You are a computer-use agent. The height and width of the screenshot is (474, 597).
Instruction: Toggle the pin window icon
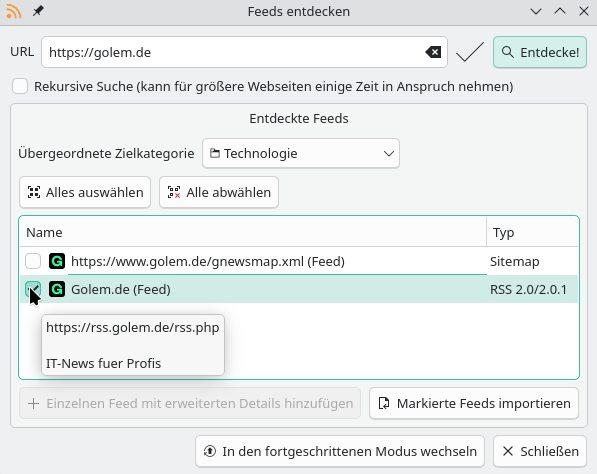tap(38, 11)
